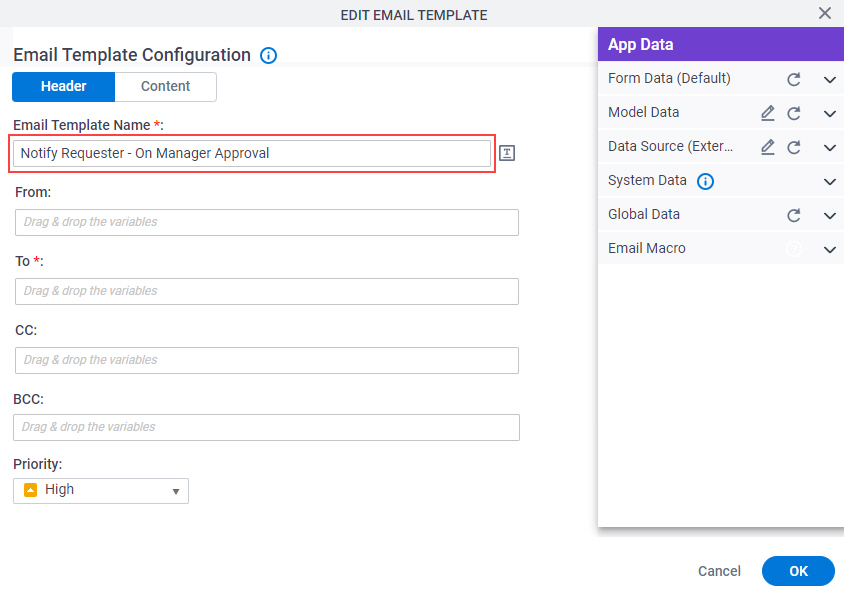Click the OK button
This screenshot has width=844, height=592.
[x=798, y=571]
